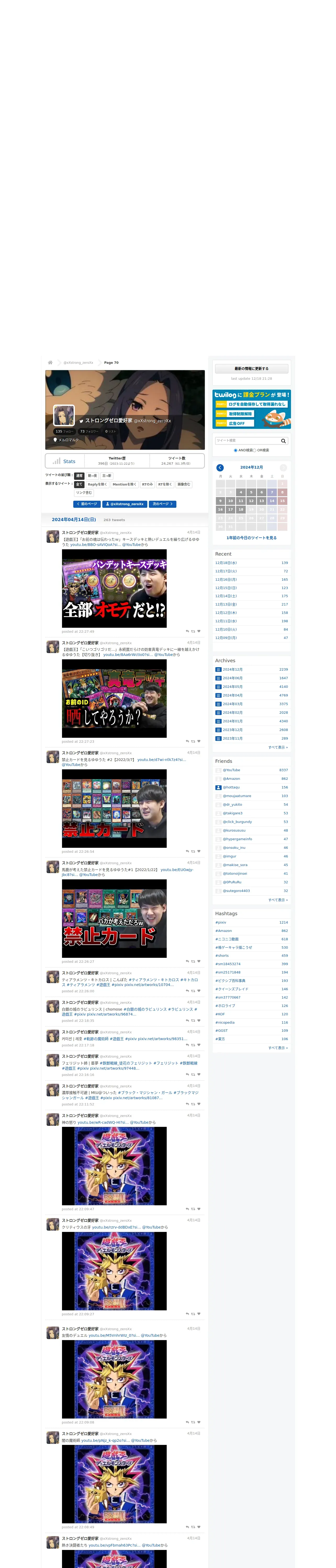Open Recent entry 12月13日(金)
Screen dimensions: 336x1568
pos(226,604)
